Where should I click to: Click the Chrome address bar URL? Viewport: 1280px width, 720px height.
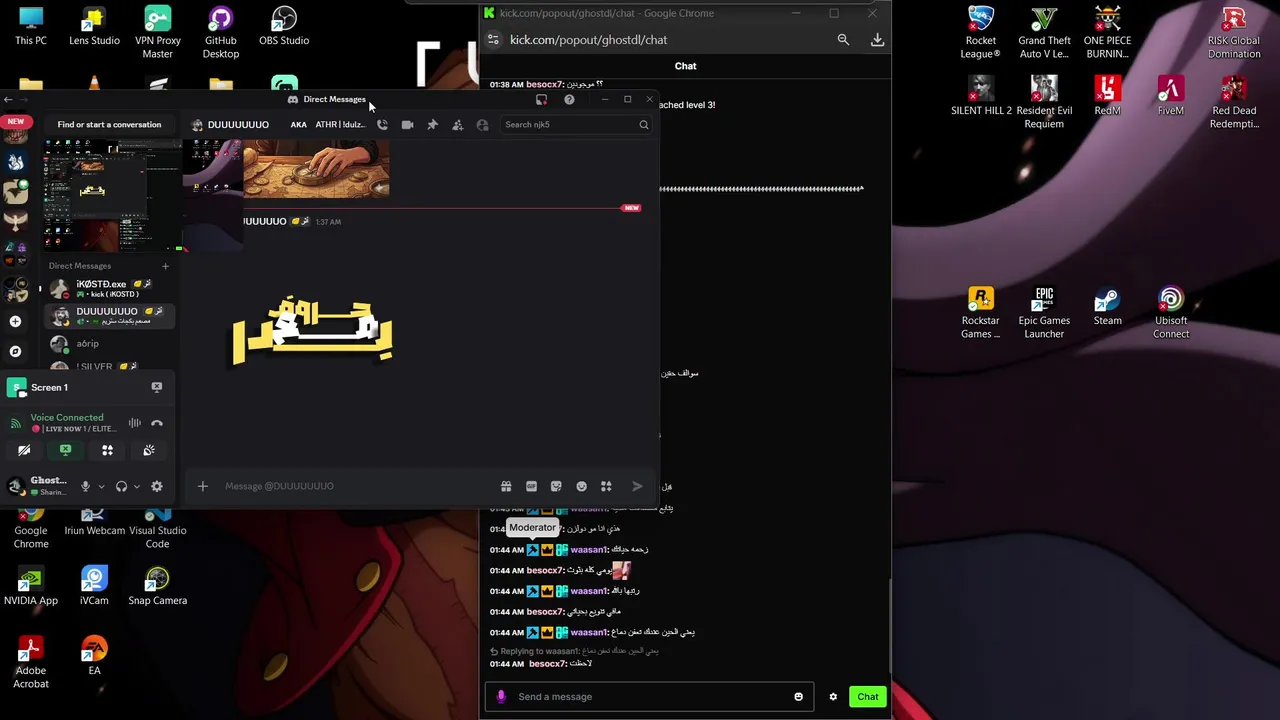[588, 40]
